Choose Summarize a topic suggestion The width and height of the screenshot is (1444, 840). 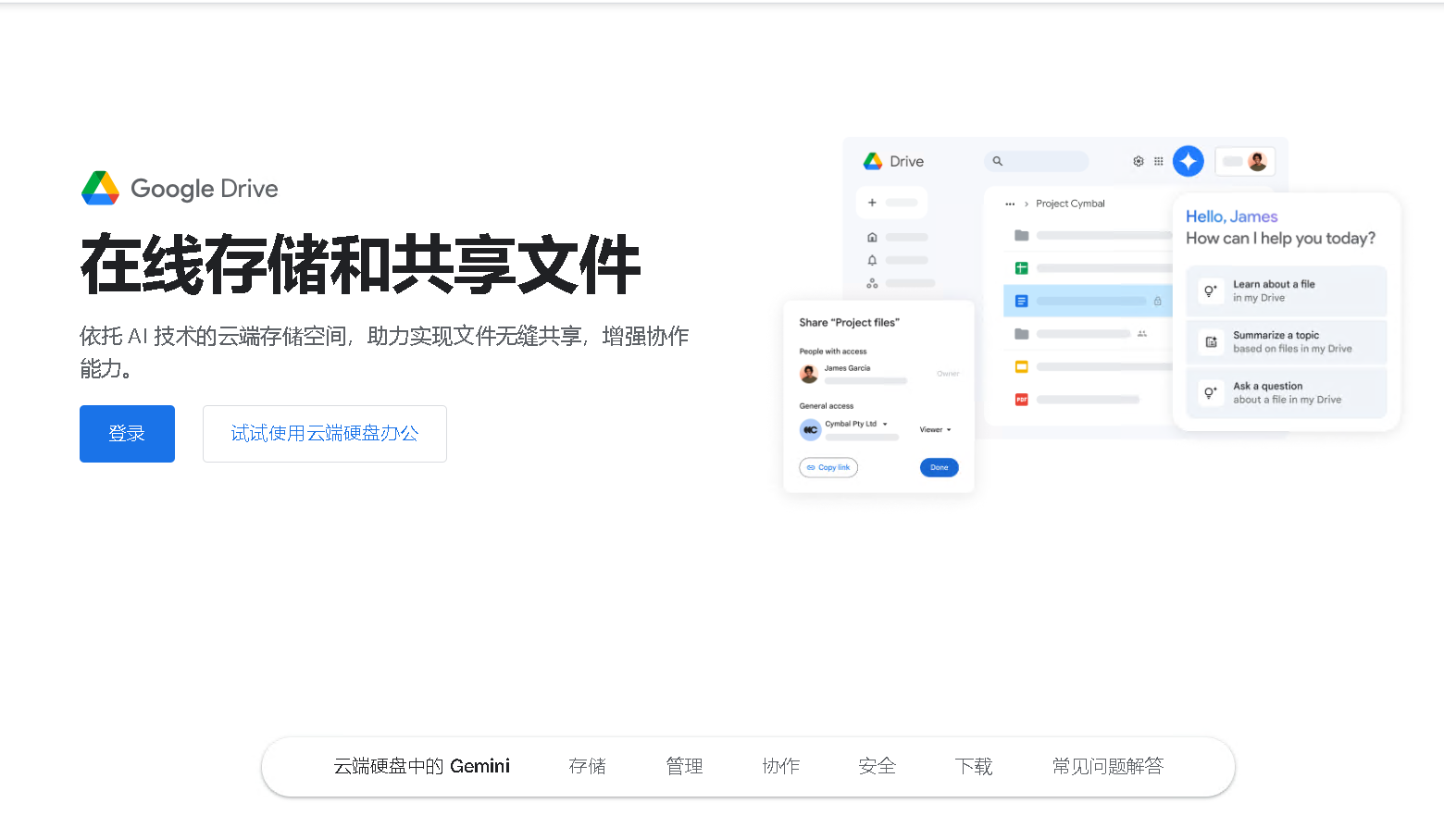(1287, 342)
